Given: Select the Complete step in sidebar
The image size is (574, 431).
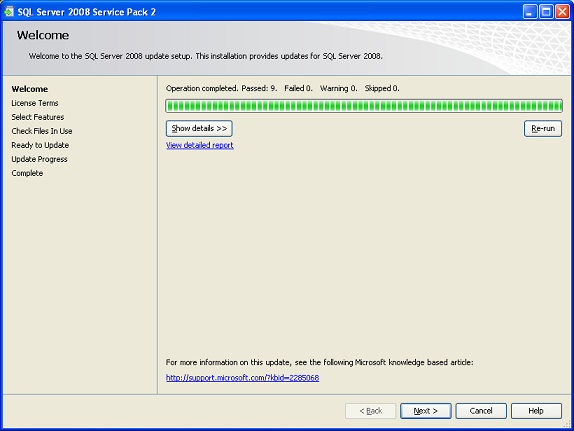Looking at the screenshot, I should point(27,173).
